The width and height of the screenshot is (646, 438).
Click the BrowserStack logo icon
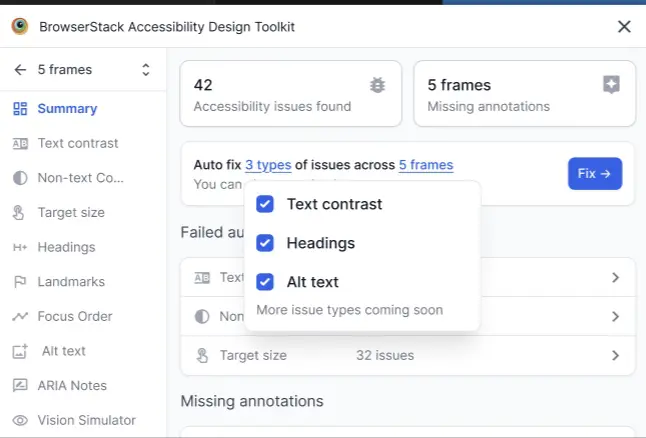pyautogui.click(x=20, y=26)
